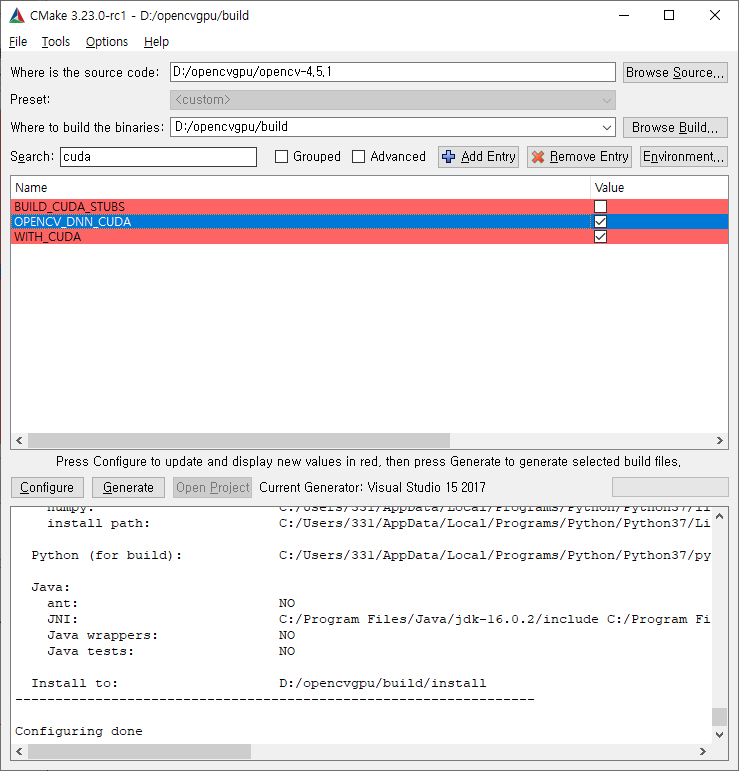Click 'JNI:' line in output log
The width and height of the screenshot is (739, 771).
pyautogui.click(x=62, y=619)
